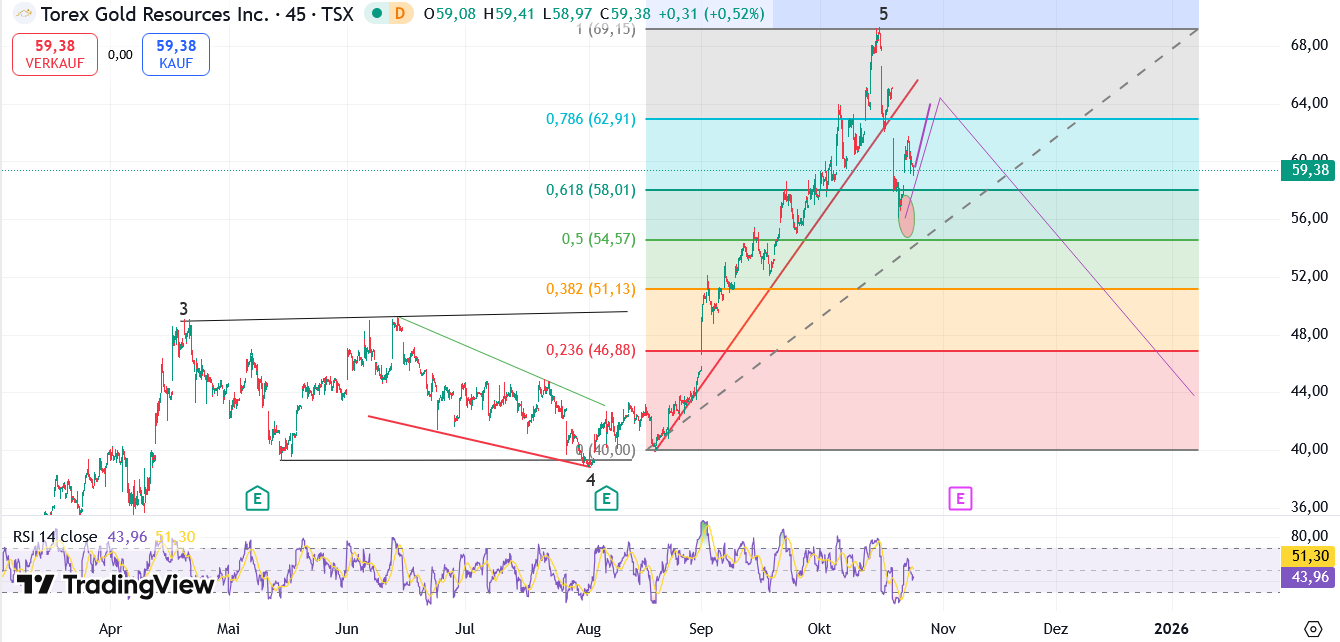Click the TradingView logo
Viewport: 1340px width, 642px height.
point(115,585)
